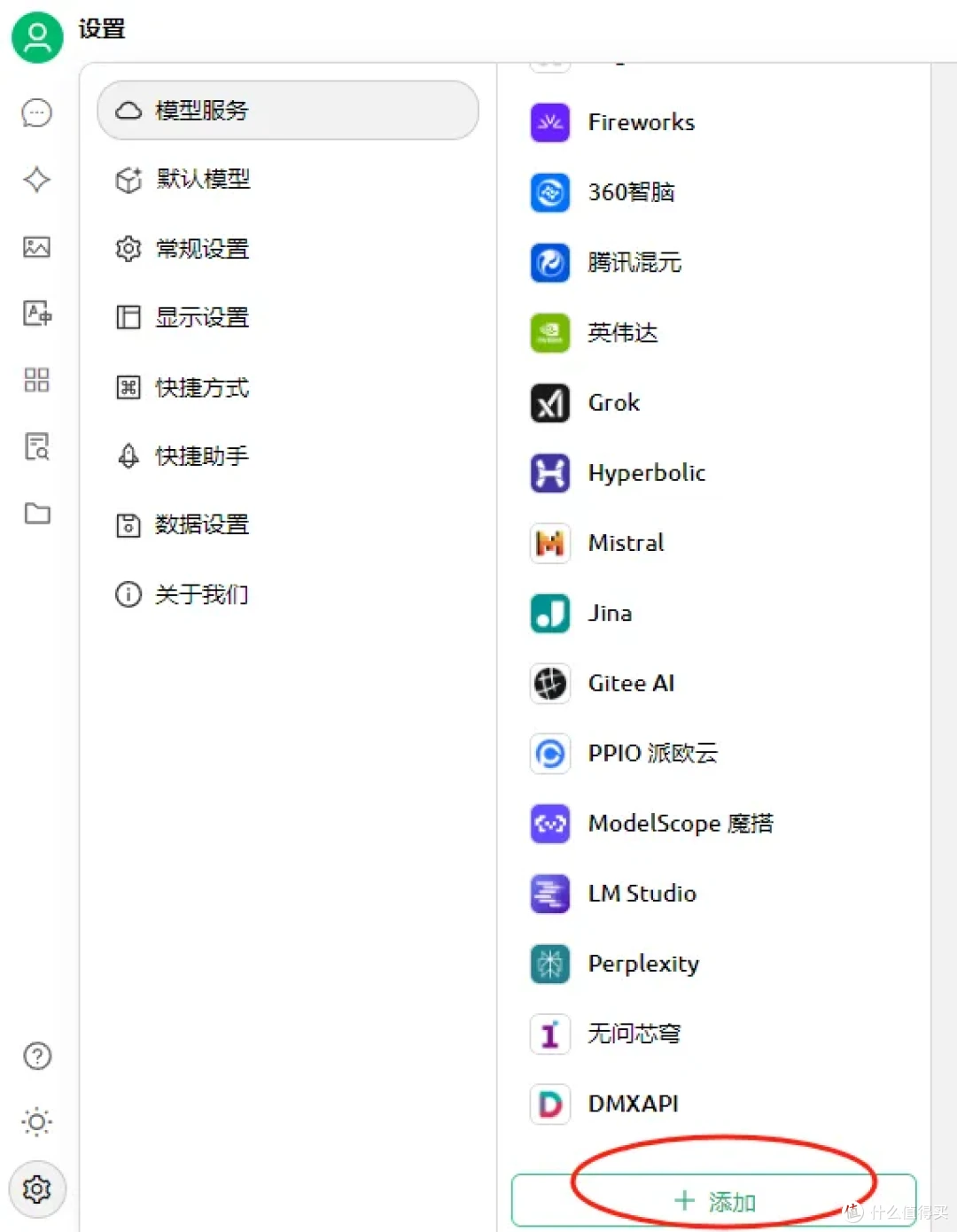Click the ModelScope 魔搭 provider icon
The image size is (957, 1232).
tap(550, 823)
